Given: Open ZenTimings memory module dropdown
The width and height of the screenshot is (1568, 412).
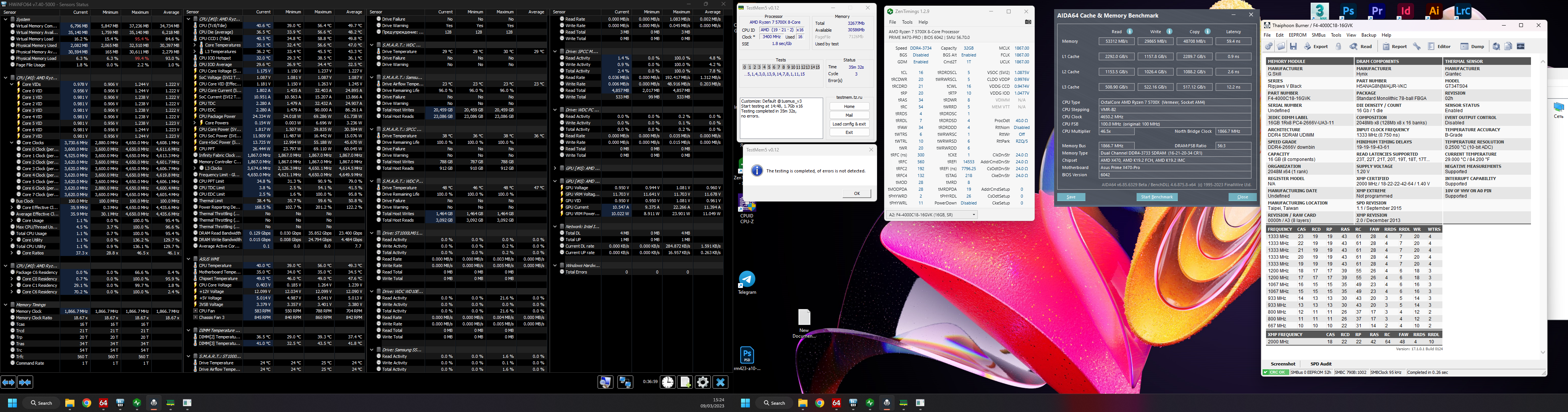Looking at the screenshot, I should tap(974, 215).
